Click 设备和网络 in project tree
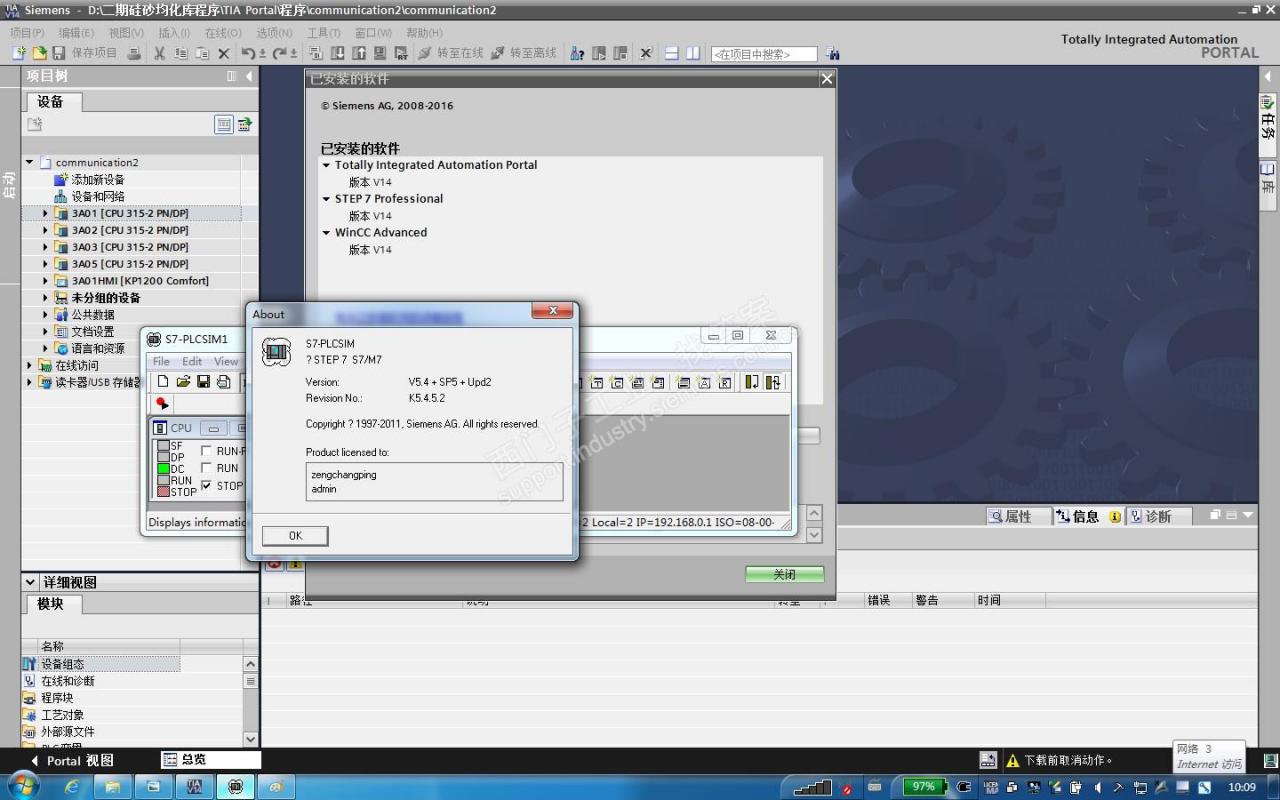Screen dimensions: 1280x800 (x=98, y=196)
